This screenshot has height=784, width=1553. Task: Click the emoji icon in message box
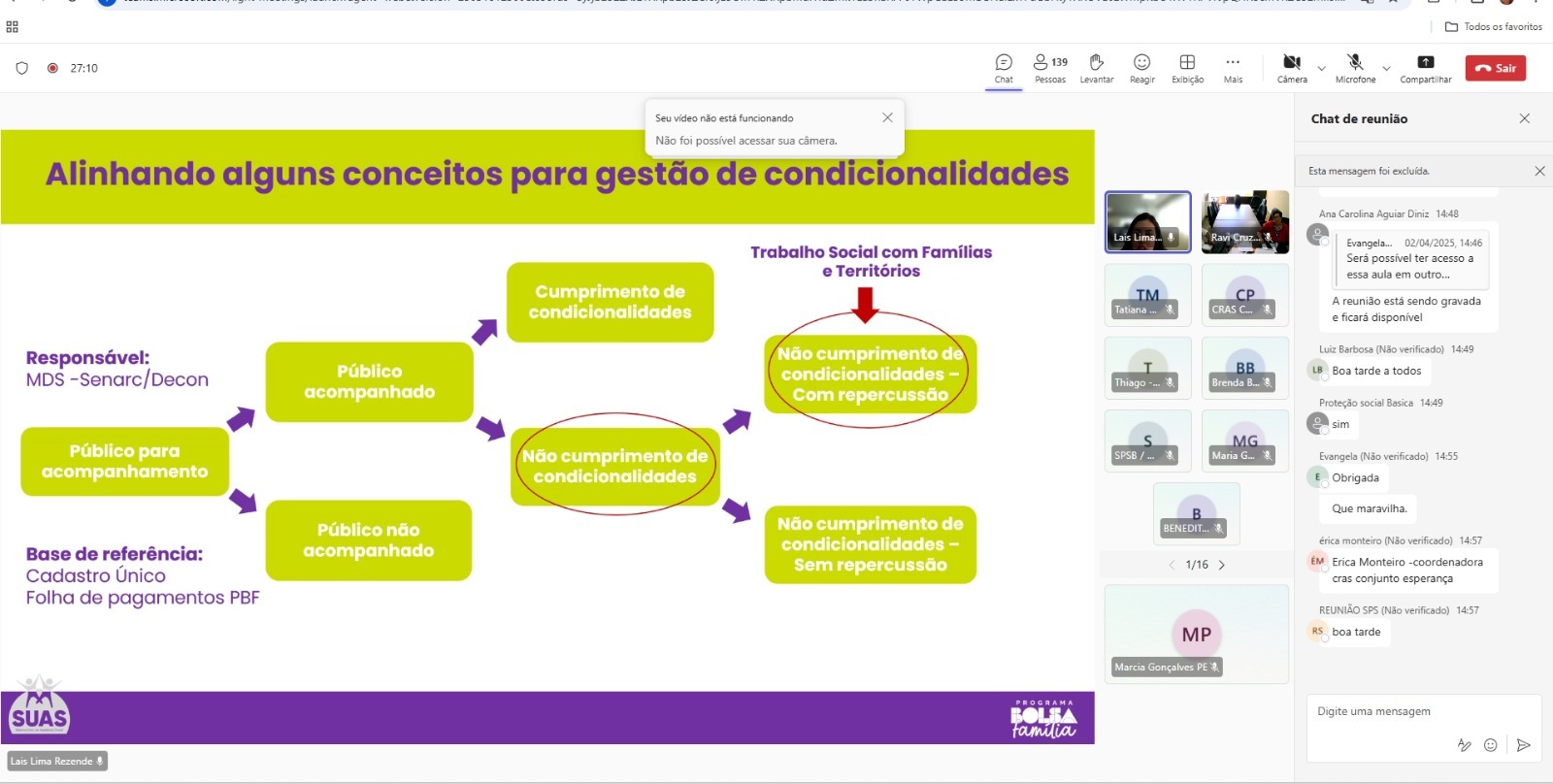(1491, 745)
